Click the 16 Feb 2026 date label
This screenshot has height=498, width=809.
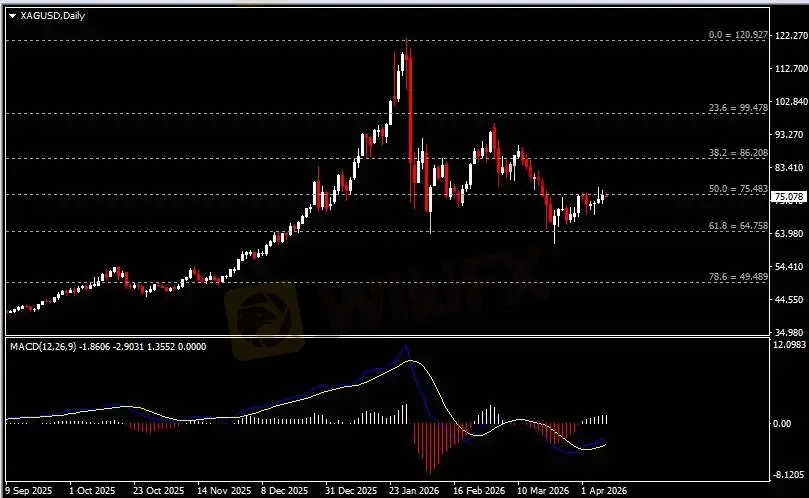click(x=479, y=490)
